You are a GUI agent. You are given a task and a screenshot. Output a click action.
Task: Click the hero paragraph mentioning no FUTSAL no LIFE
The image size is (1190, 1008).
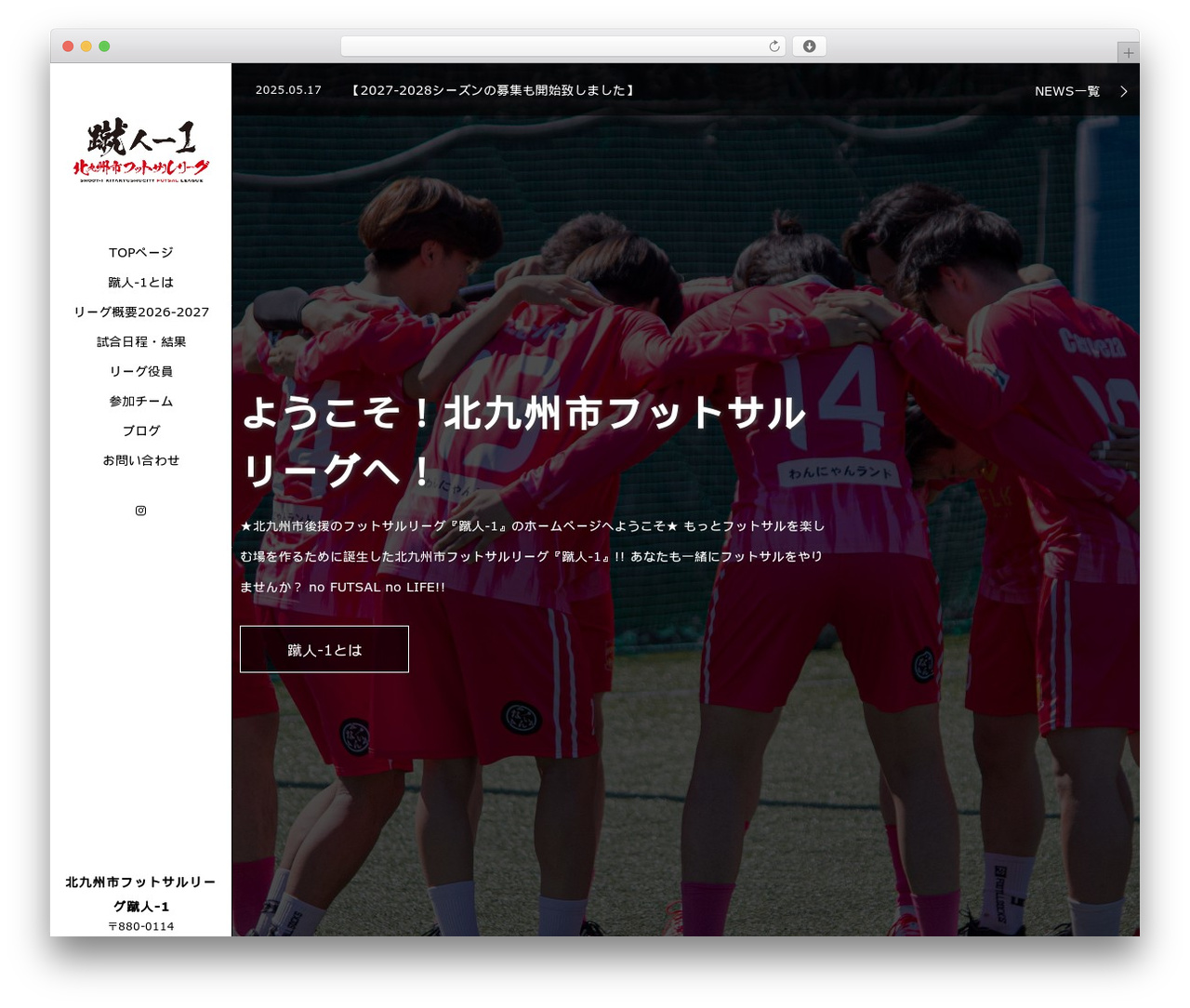[533, 556]
